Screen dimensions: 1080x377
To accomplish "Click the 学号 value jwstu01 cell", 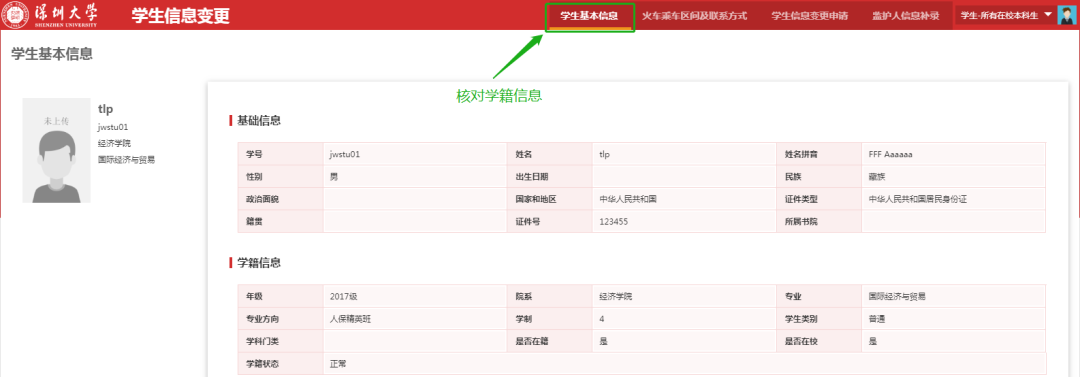I will (415, 154).
